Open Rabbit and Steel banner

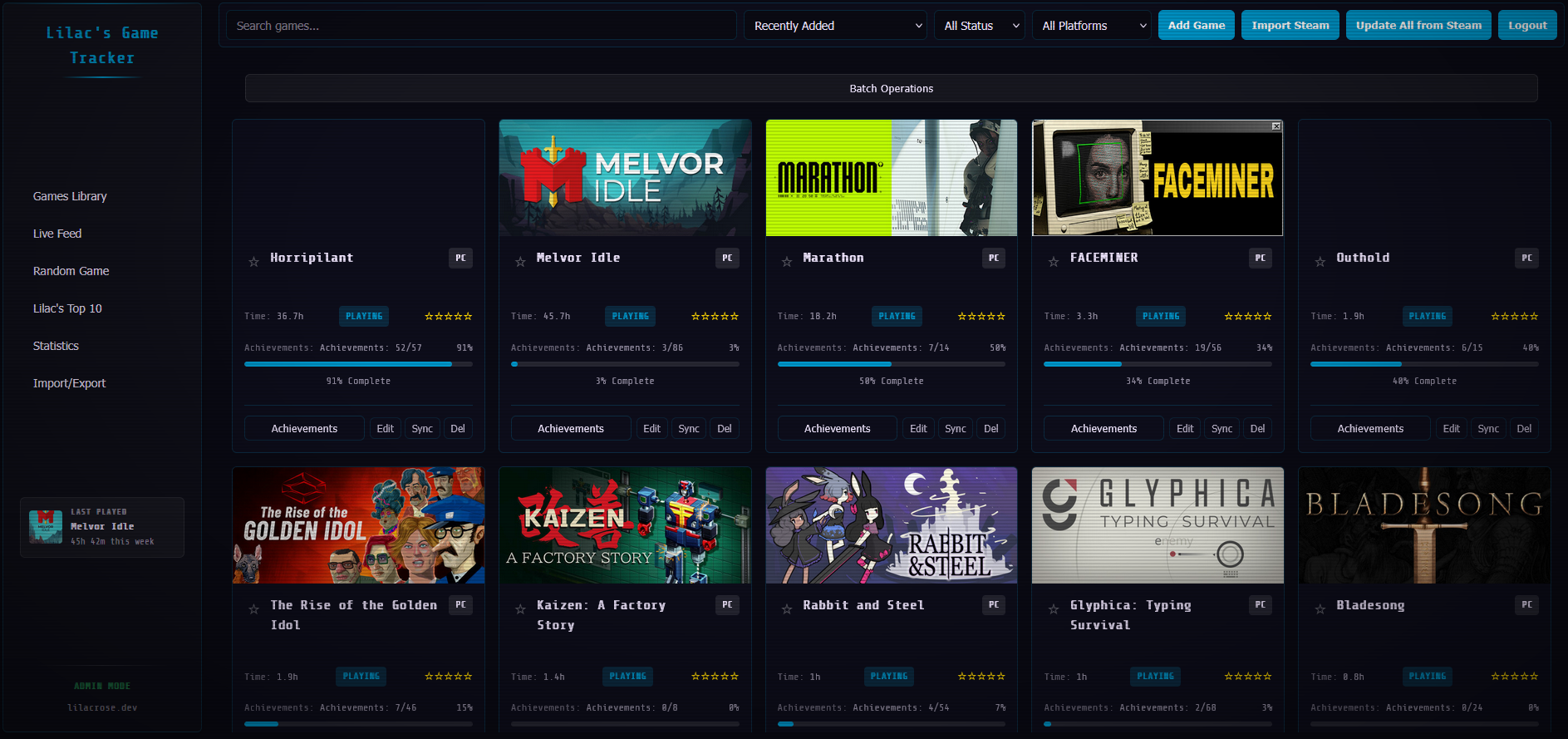pyautogui.click(x=891, y=525)
